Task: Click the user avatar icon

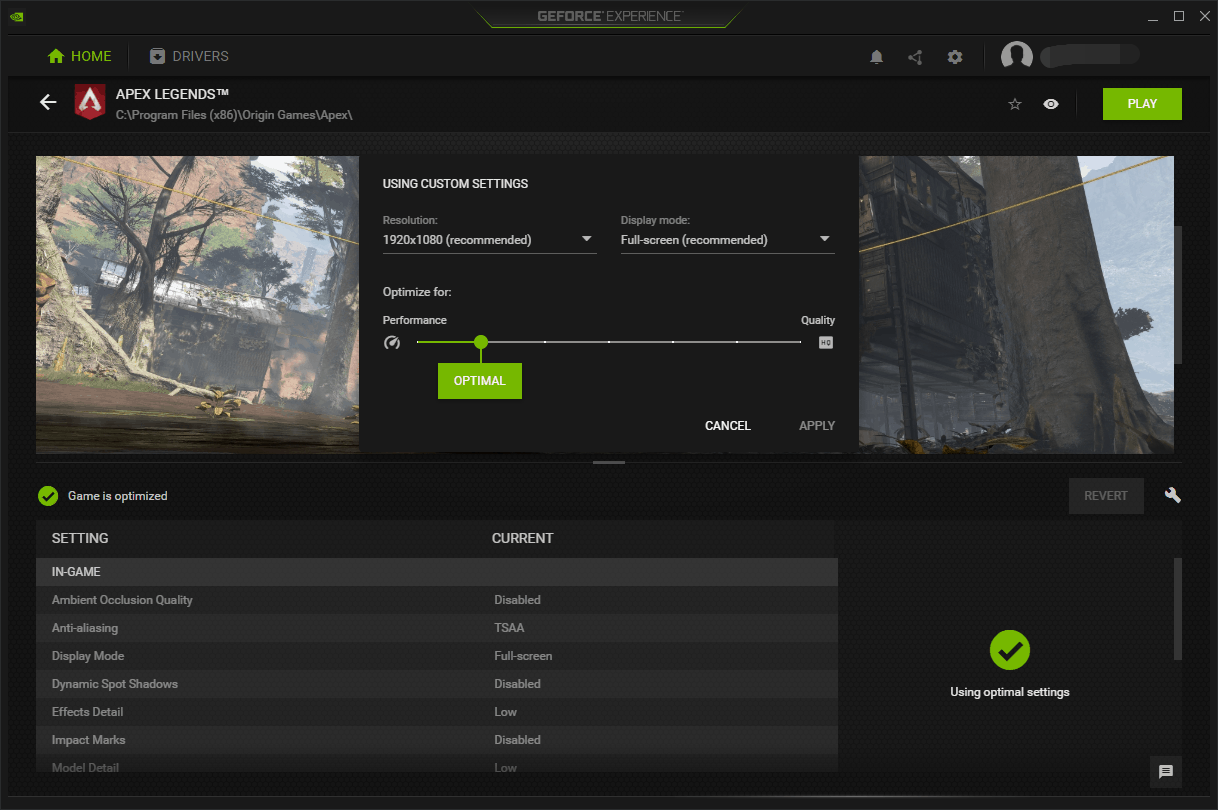Action: click(x=1017, y=56)
